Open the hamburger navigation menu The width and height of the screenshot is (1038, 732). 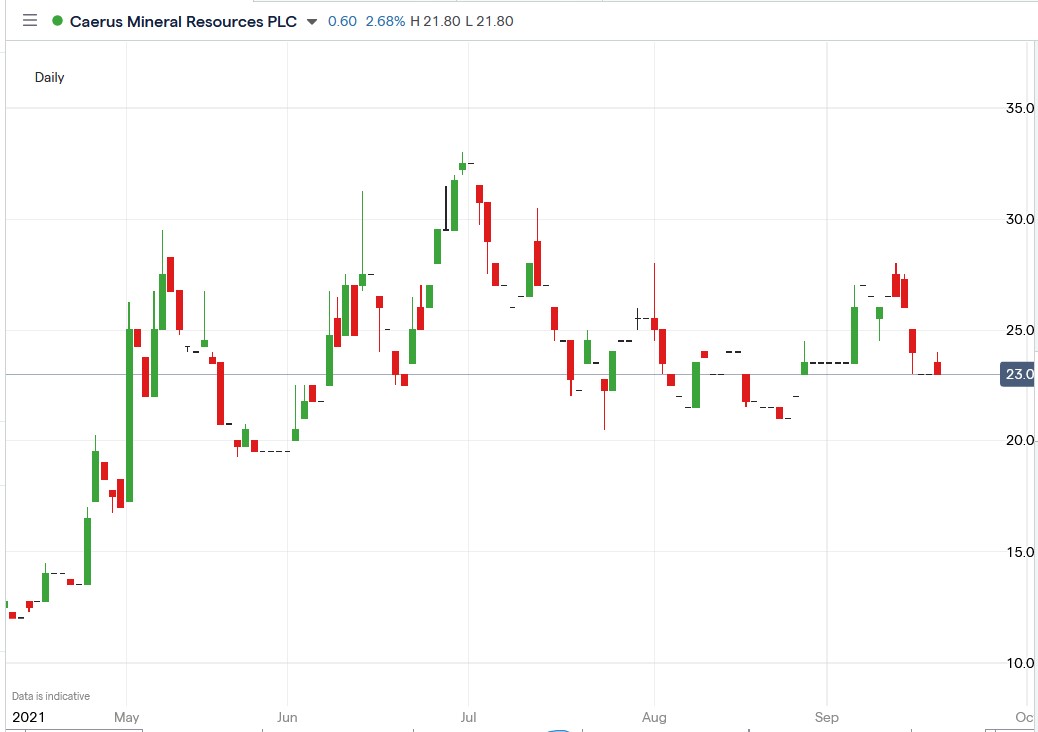point(29,20)
